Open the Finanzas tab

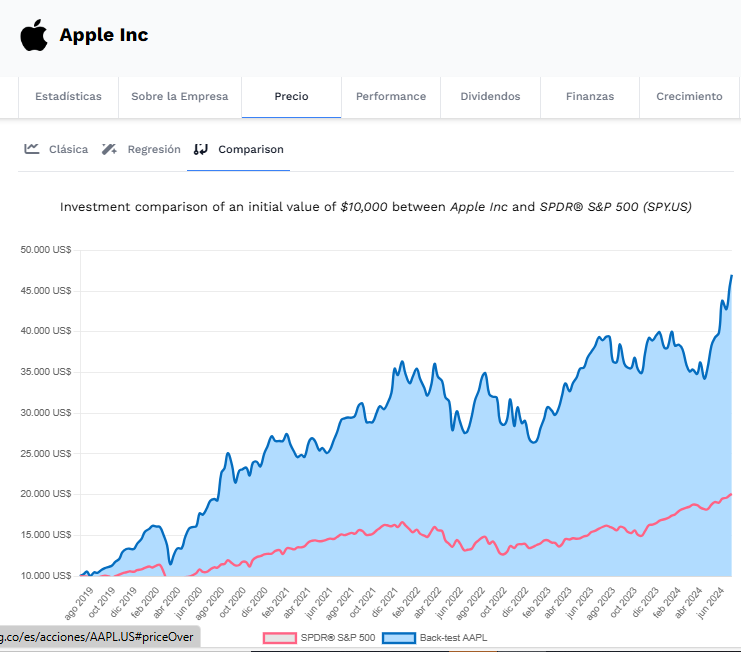590,96
